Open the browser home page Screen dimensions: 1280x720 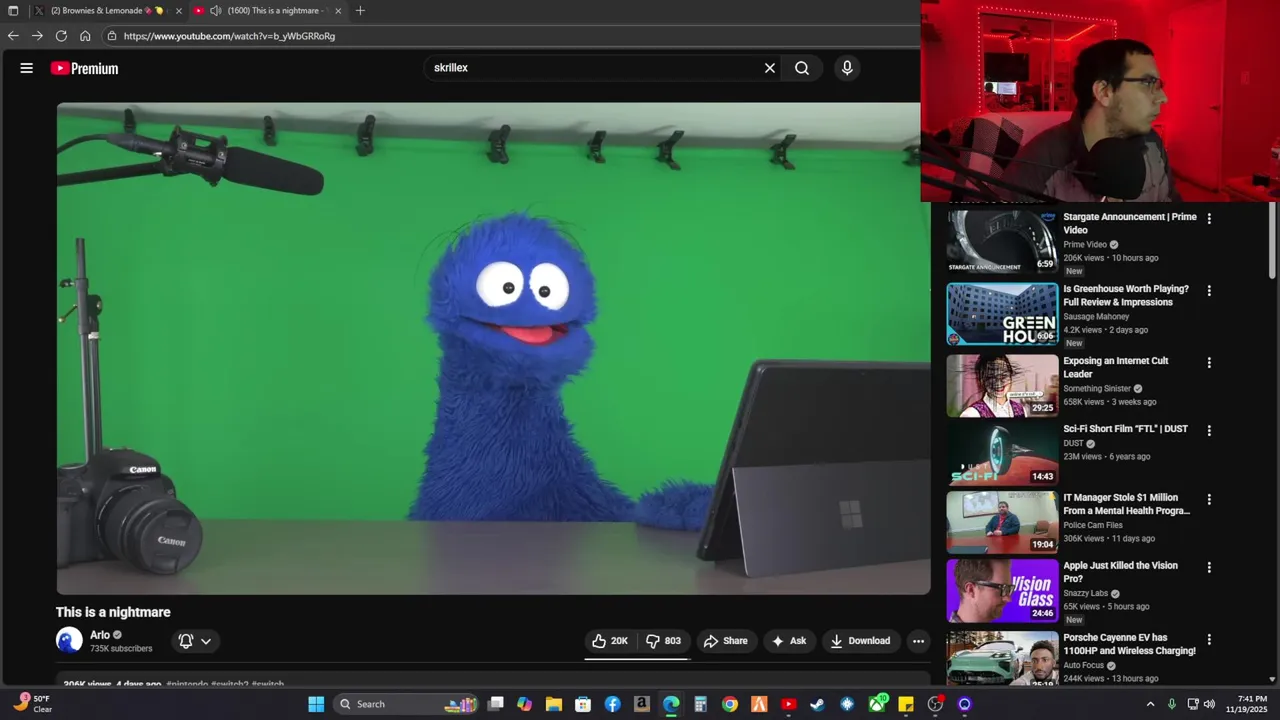(85, 35)
